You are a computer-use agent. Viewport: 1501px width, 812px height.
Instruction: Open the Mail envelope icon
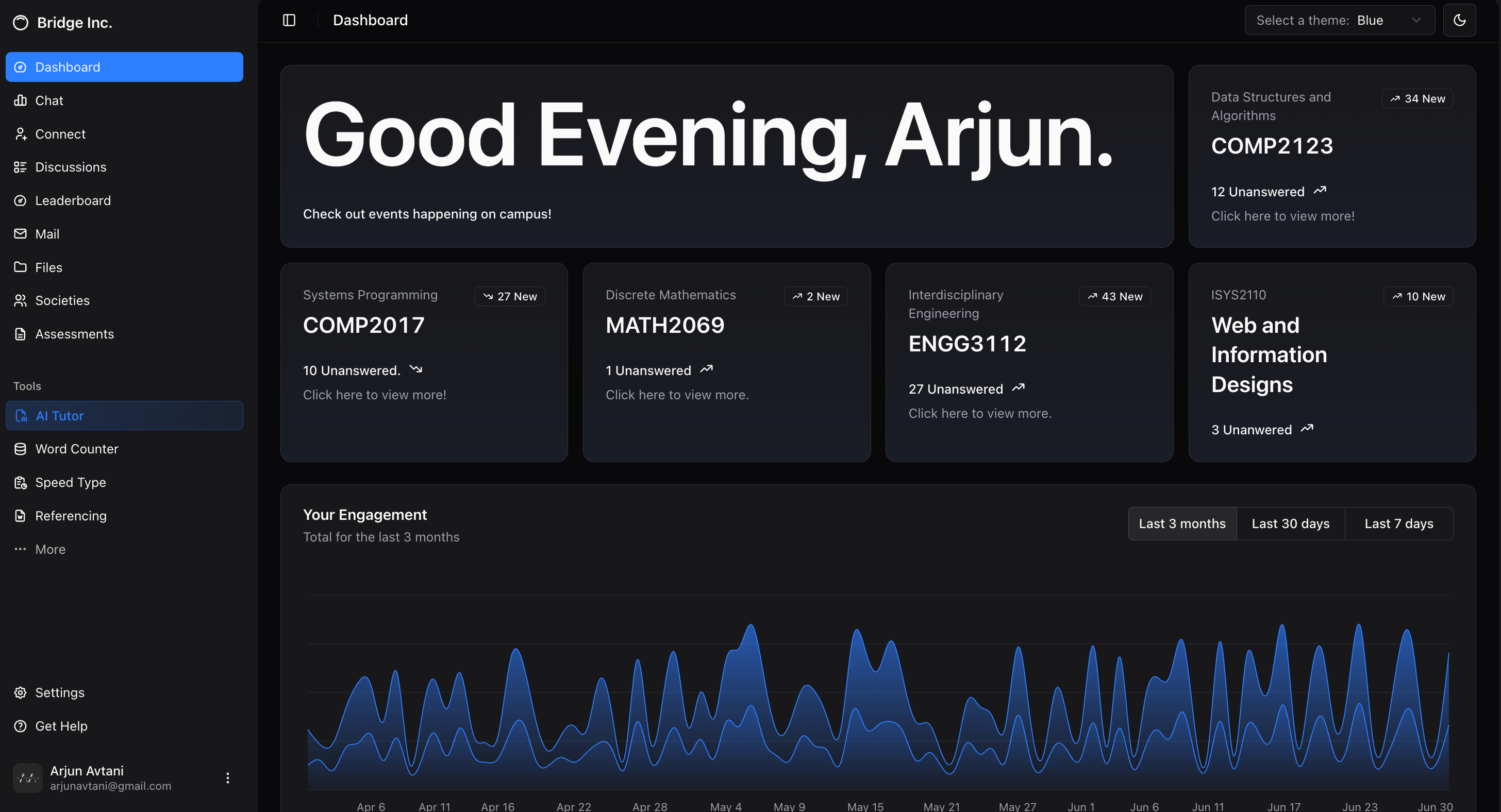pos(21,233)
